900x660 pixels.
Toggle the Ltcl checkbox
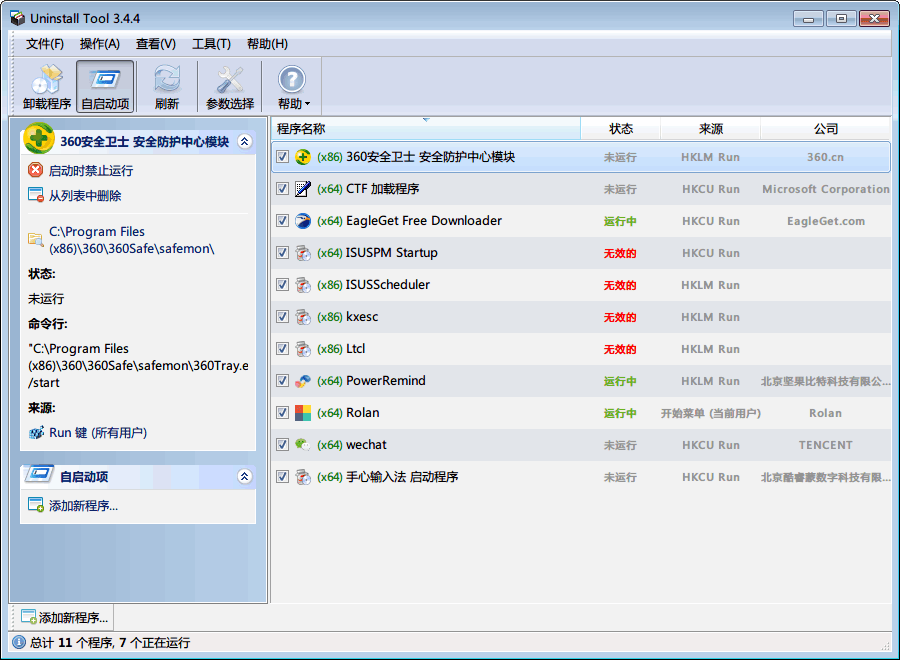[282, 349]
